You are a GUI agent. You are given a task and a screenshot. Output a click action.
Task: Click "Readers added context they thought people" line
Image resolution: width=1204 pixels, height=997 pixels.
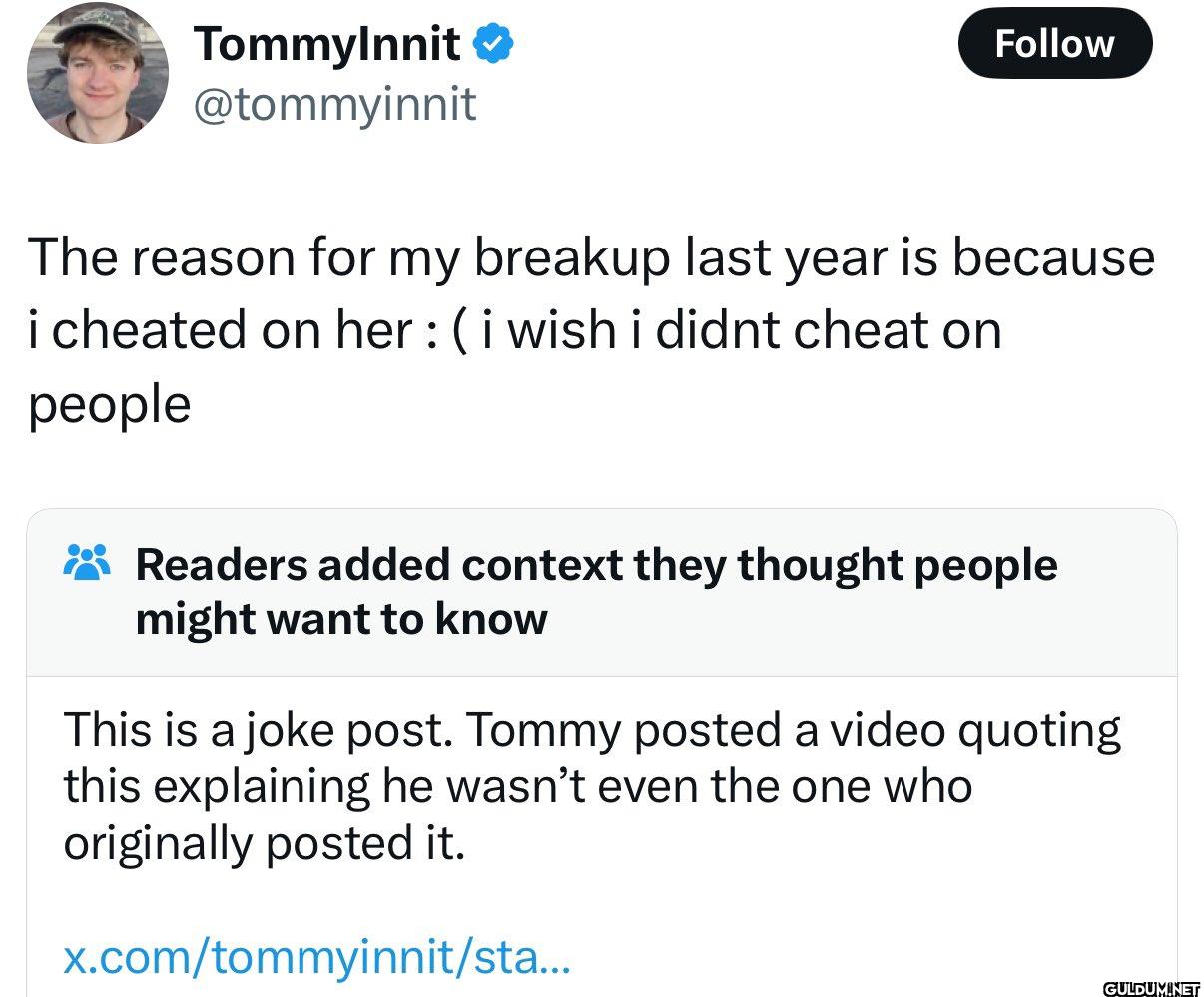coord(596,565)
